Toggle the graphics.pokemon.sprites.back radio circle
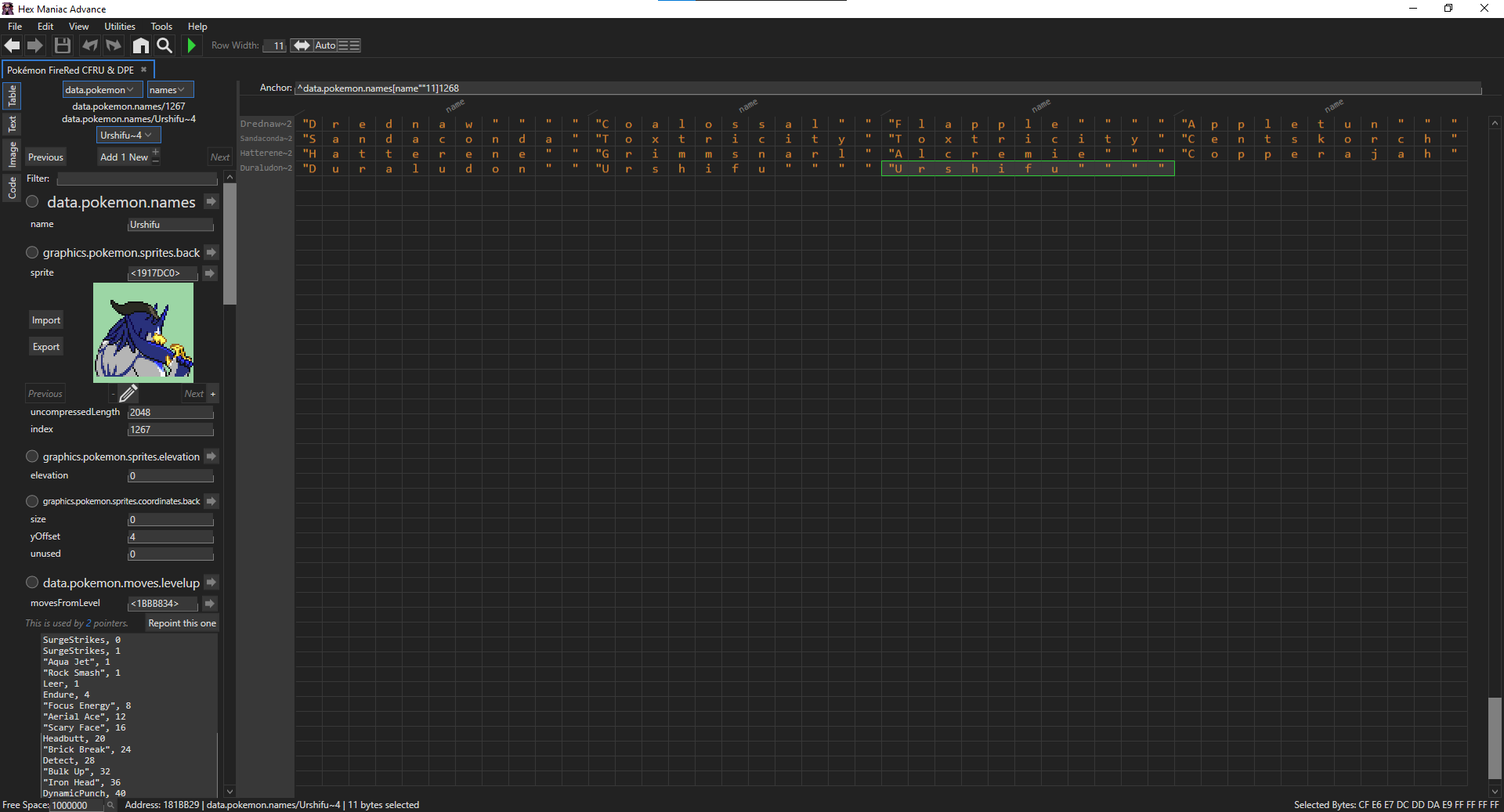 tap(32, 252)
